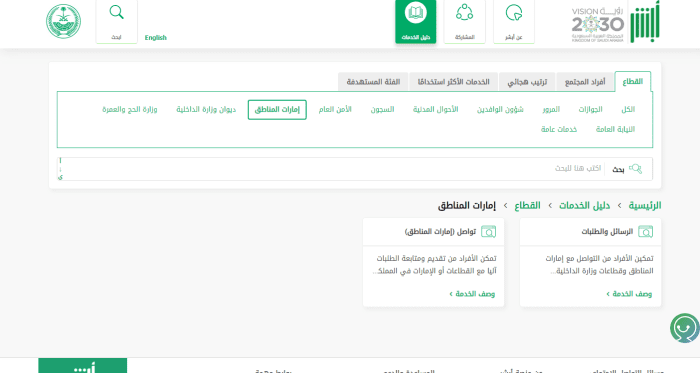
Task: Filter by 'الأمن العام' sector
Action: (335, 109)
